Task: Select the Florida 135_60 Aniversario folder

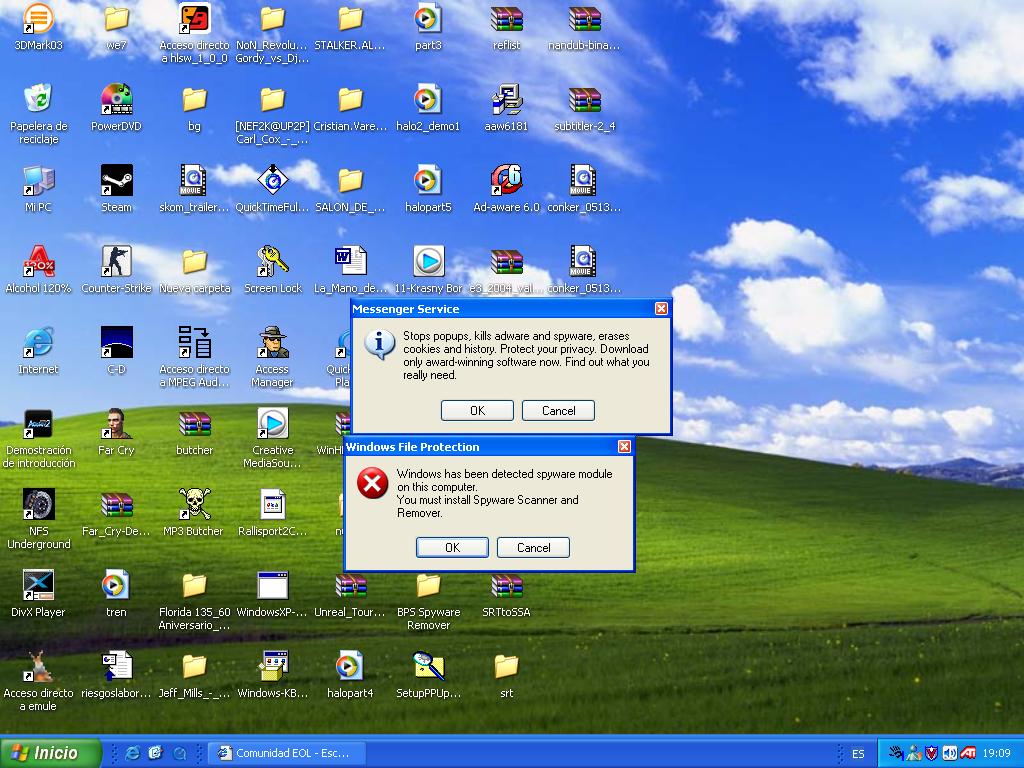Action: click(x=195, y=585)
